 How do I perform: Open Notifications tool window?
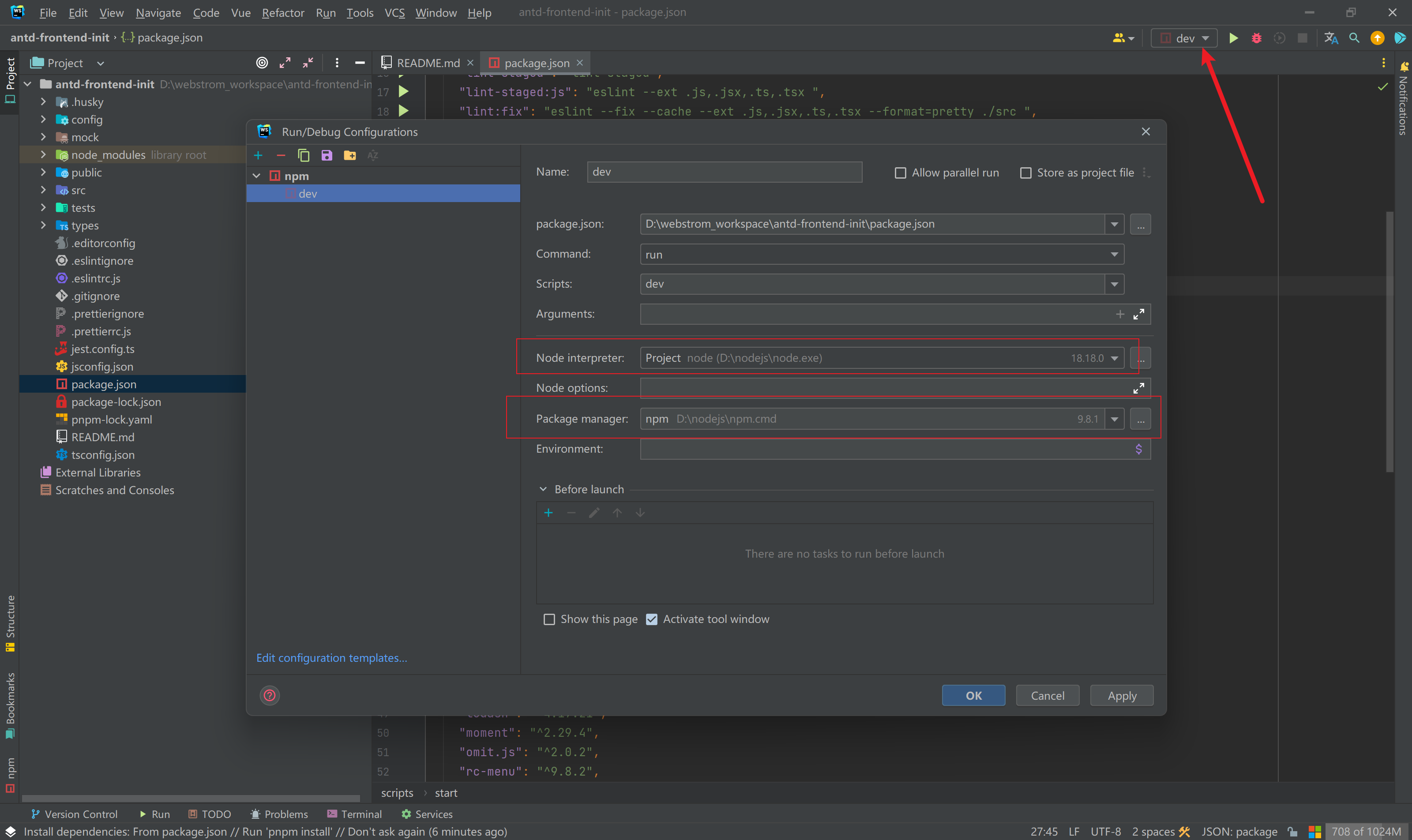[1403, 98]
